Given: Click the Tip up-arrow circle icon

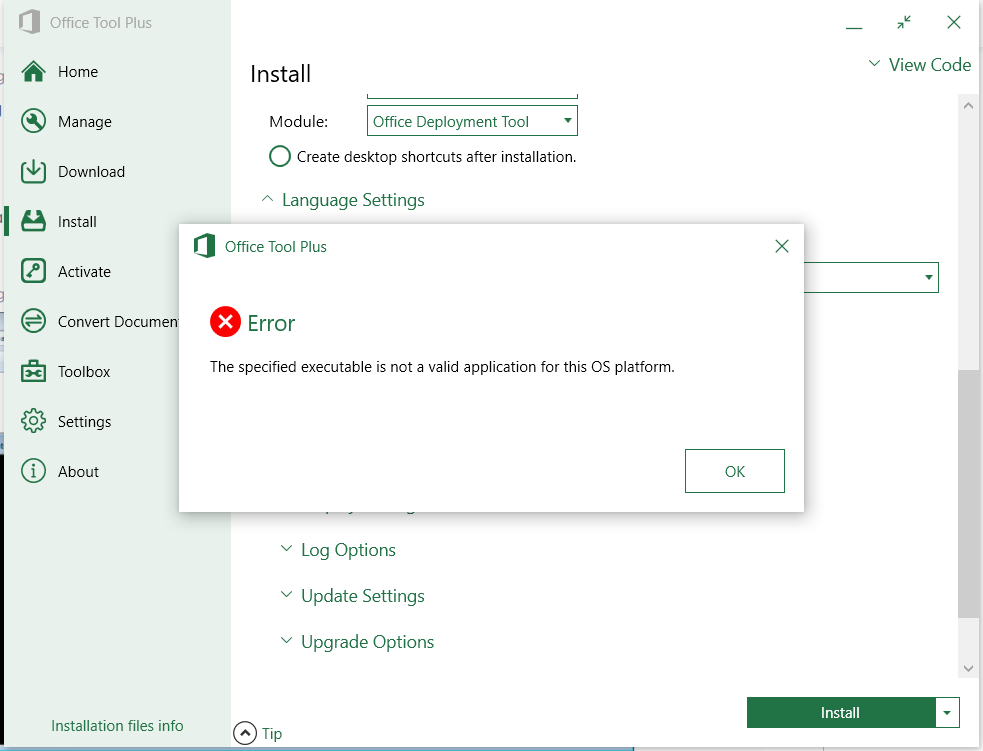Looking at the screenshot, I should click(x=244, y=733).
